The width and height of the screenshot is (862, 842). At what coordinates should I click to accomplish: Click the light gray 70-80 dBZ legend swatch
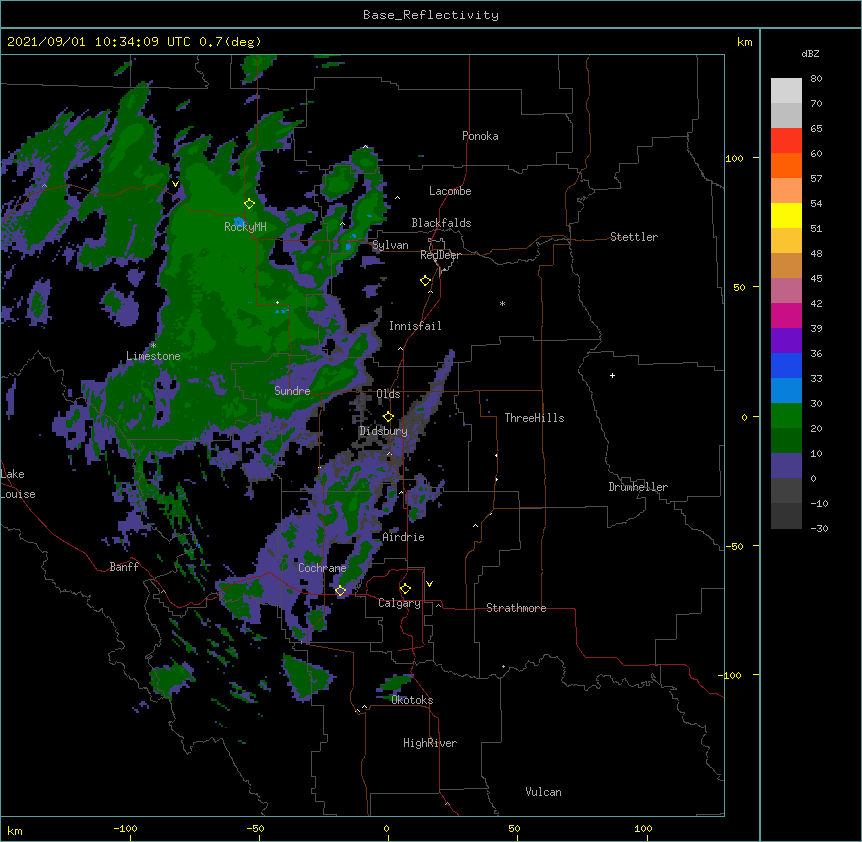coord(786,91)
